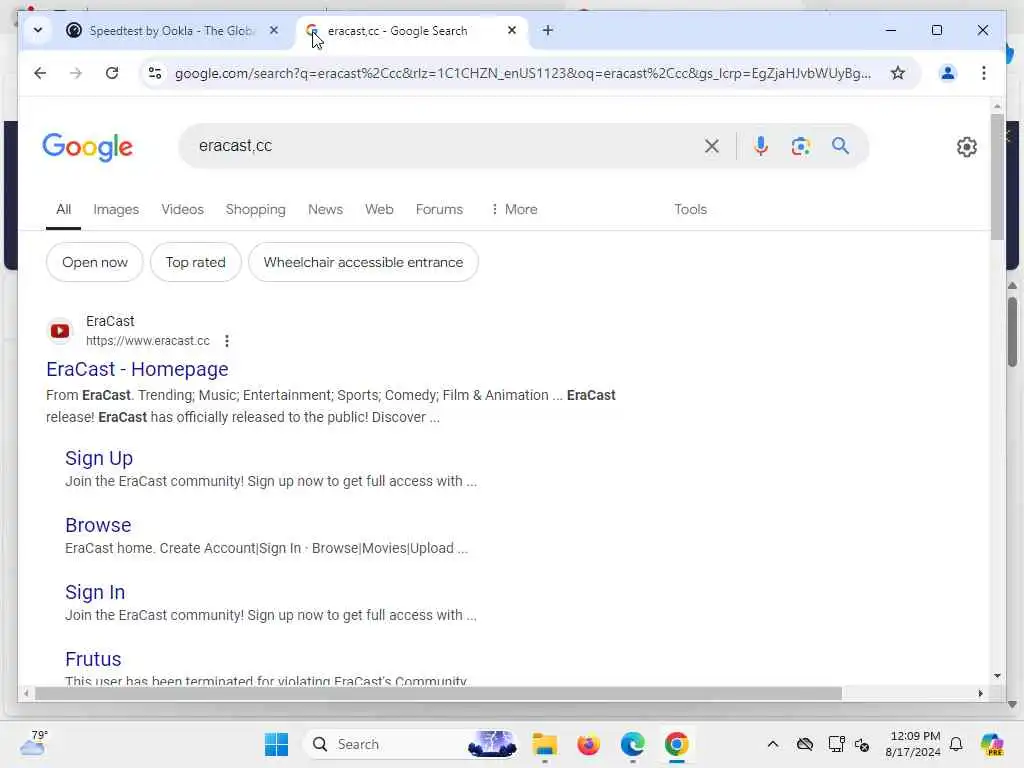Expand the More search filters menu
Image resolution: width=1024 pixels, height=768 pixels.
(x=514, y=210)
